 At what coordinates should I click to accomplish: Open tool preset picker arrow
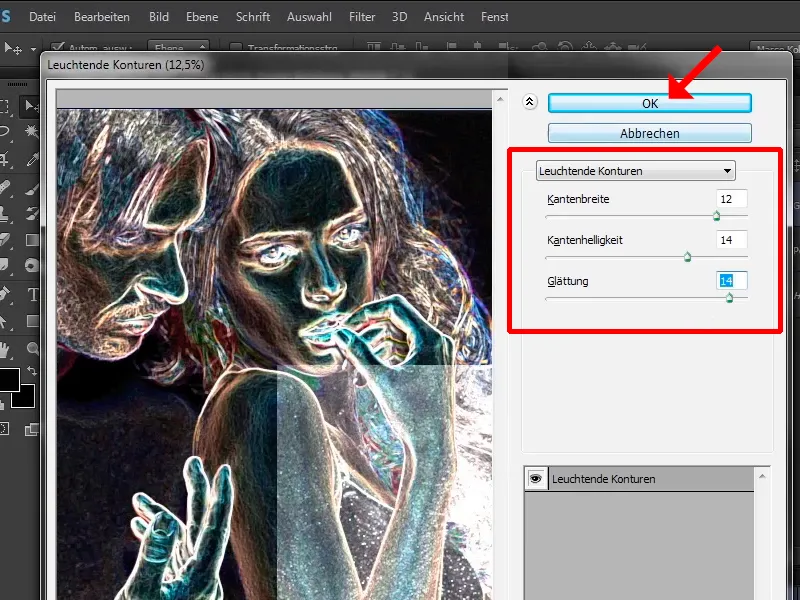(x=34, y=49)
